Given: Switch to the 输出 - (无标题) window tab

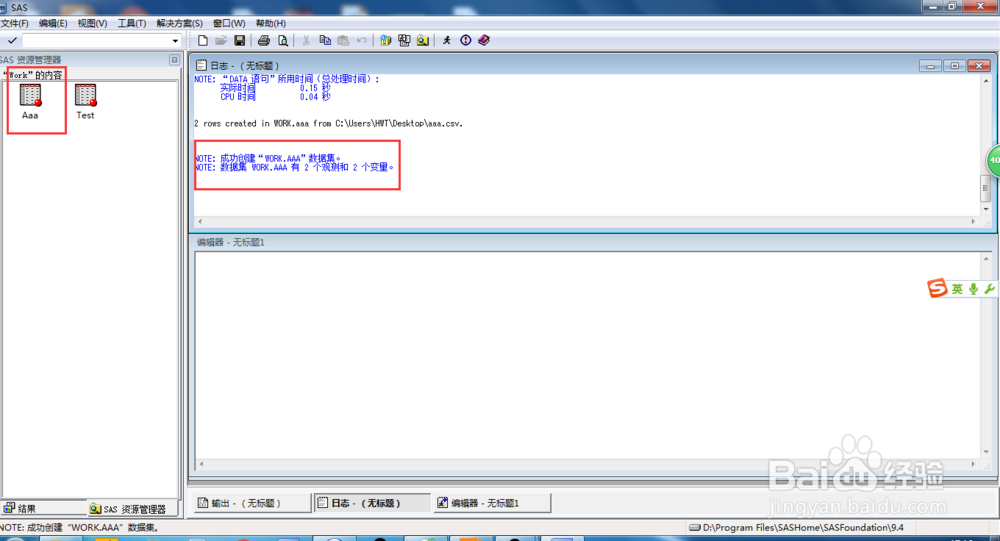Looking at the screenshot, I should 252,503.
